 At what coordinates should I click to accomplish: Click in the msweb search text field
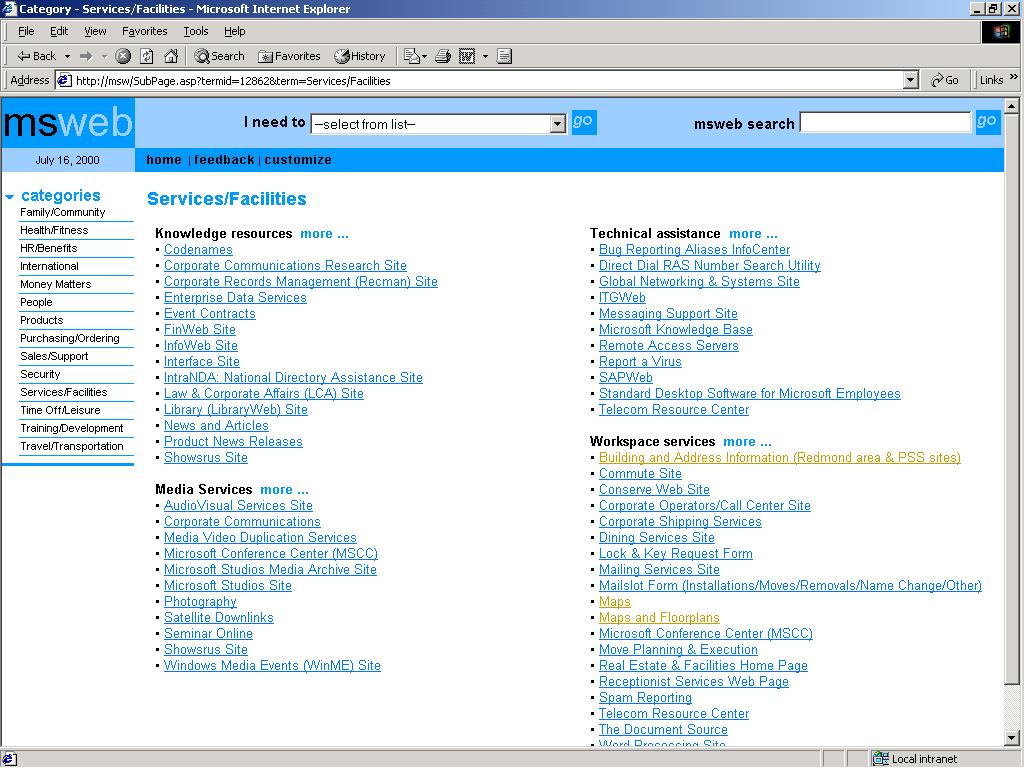coord(886,122)
